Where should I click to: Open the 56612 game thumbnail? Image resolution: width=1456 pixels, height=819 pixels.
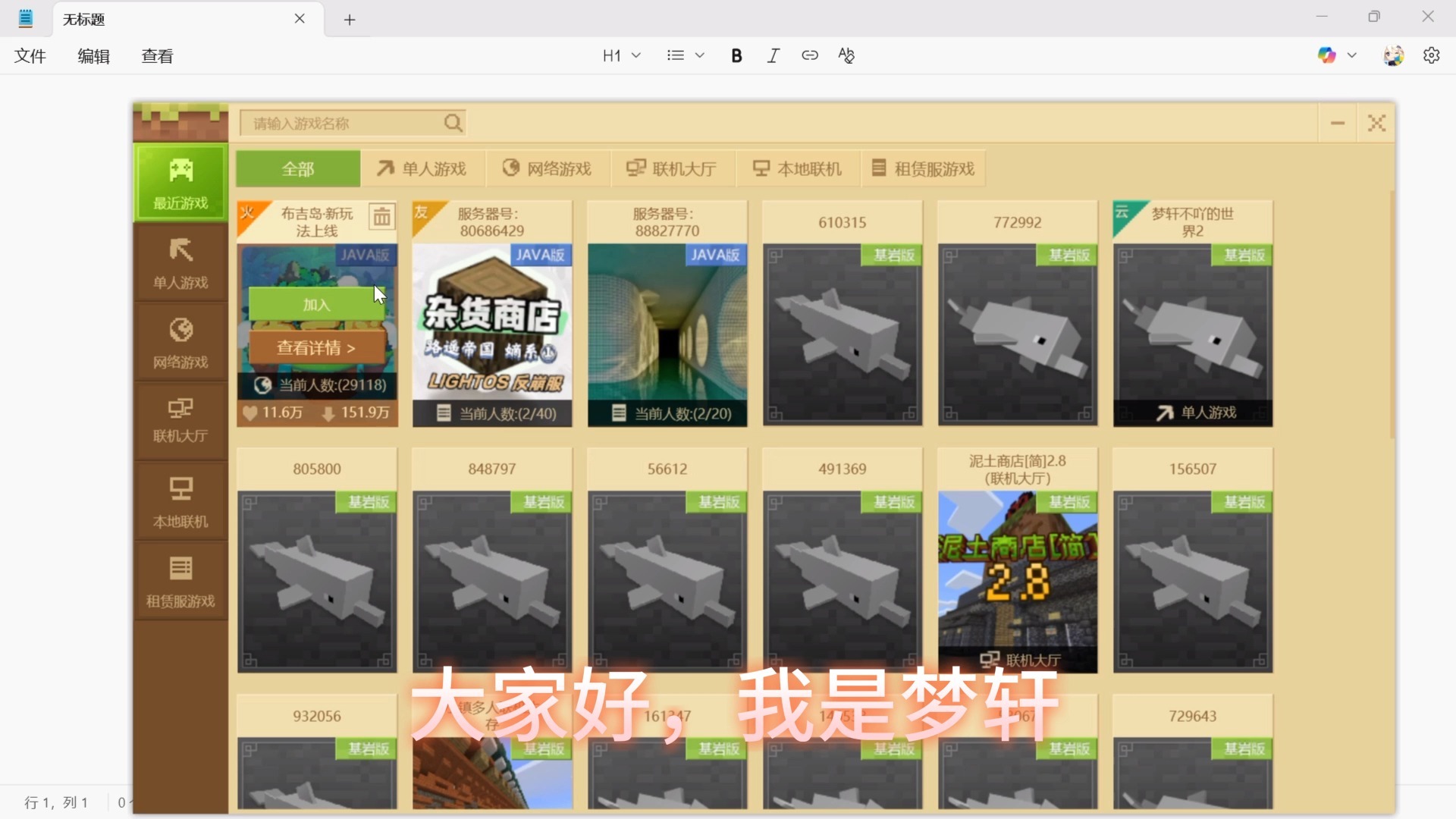pyautogui.click(x=667, y=582)
